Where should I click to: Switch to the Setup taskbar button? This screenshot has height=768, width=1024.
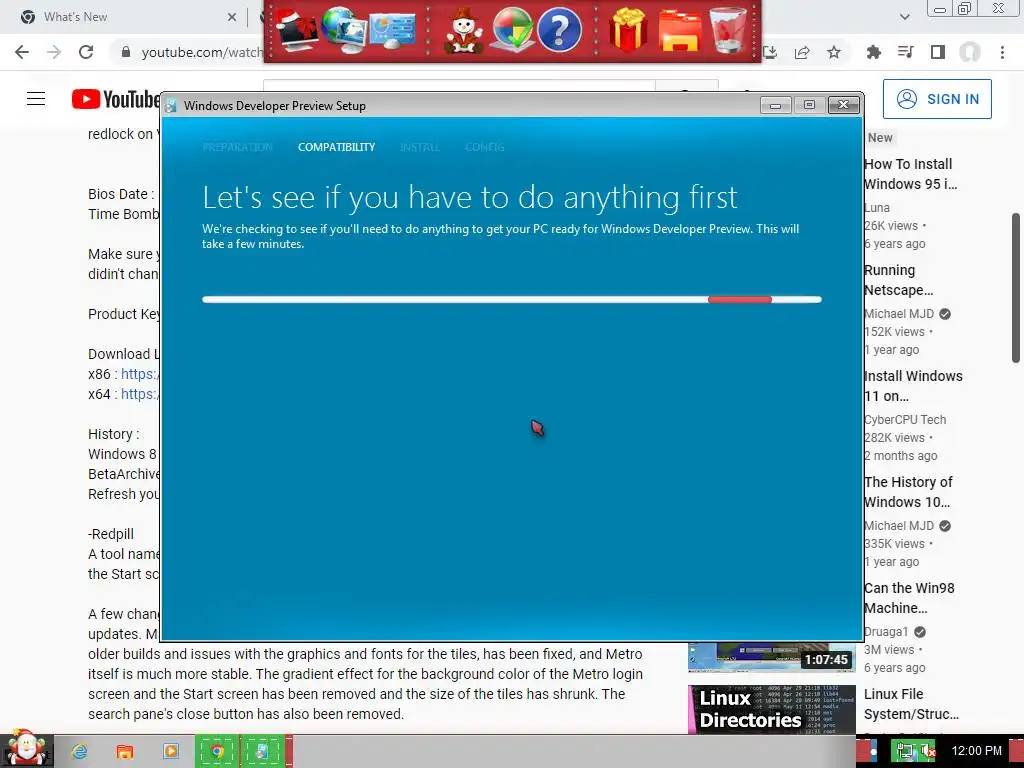pyautogui.click(x=263, y=752)
